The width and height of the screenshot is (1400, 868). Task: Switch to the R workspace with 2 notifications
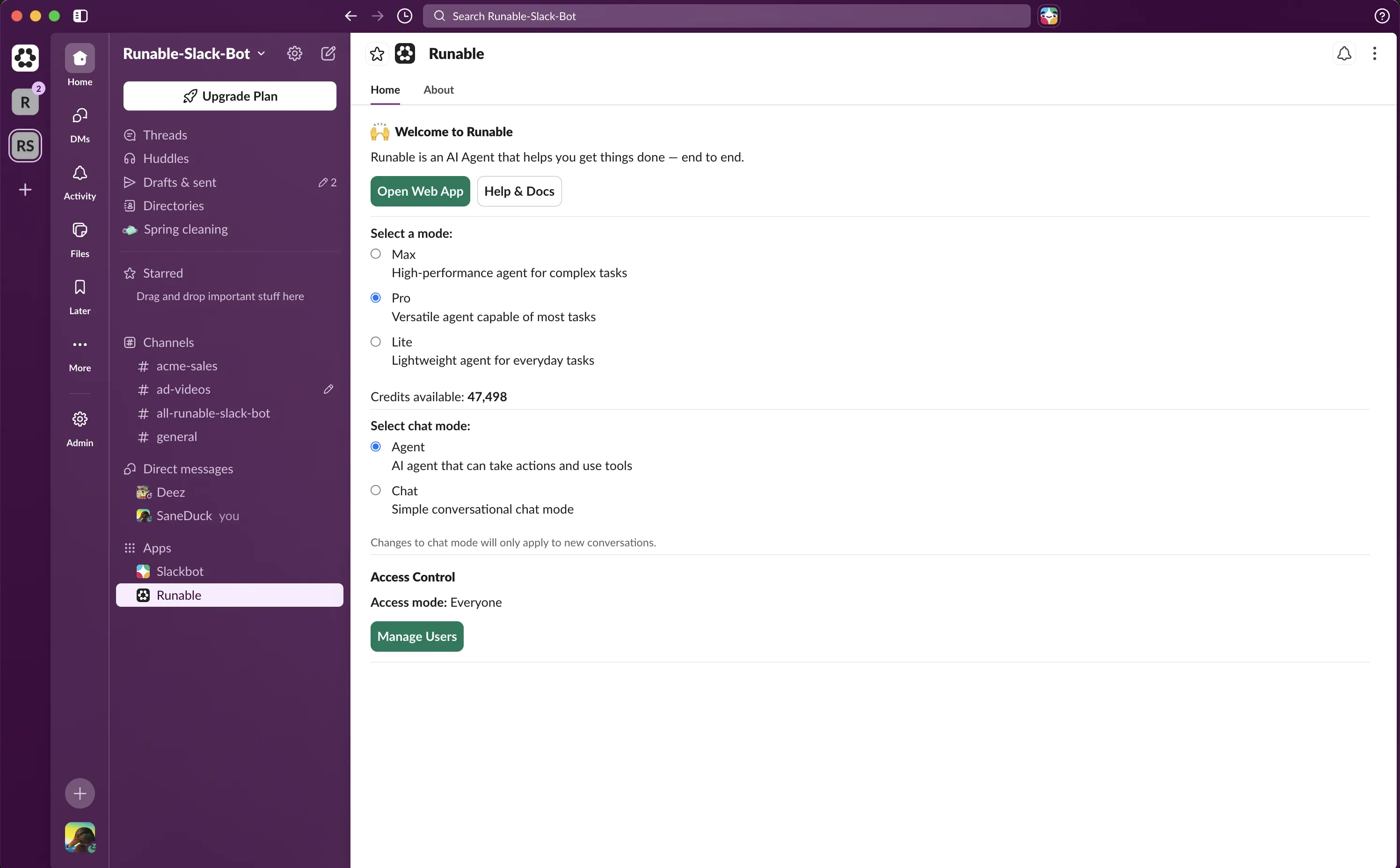tap(25, 102)
